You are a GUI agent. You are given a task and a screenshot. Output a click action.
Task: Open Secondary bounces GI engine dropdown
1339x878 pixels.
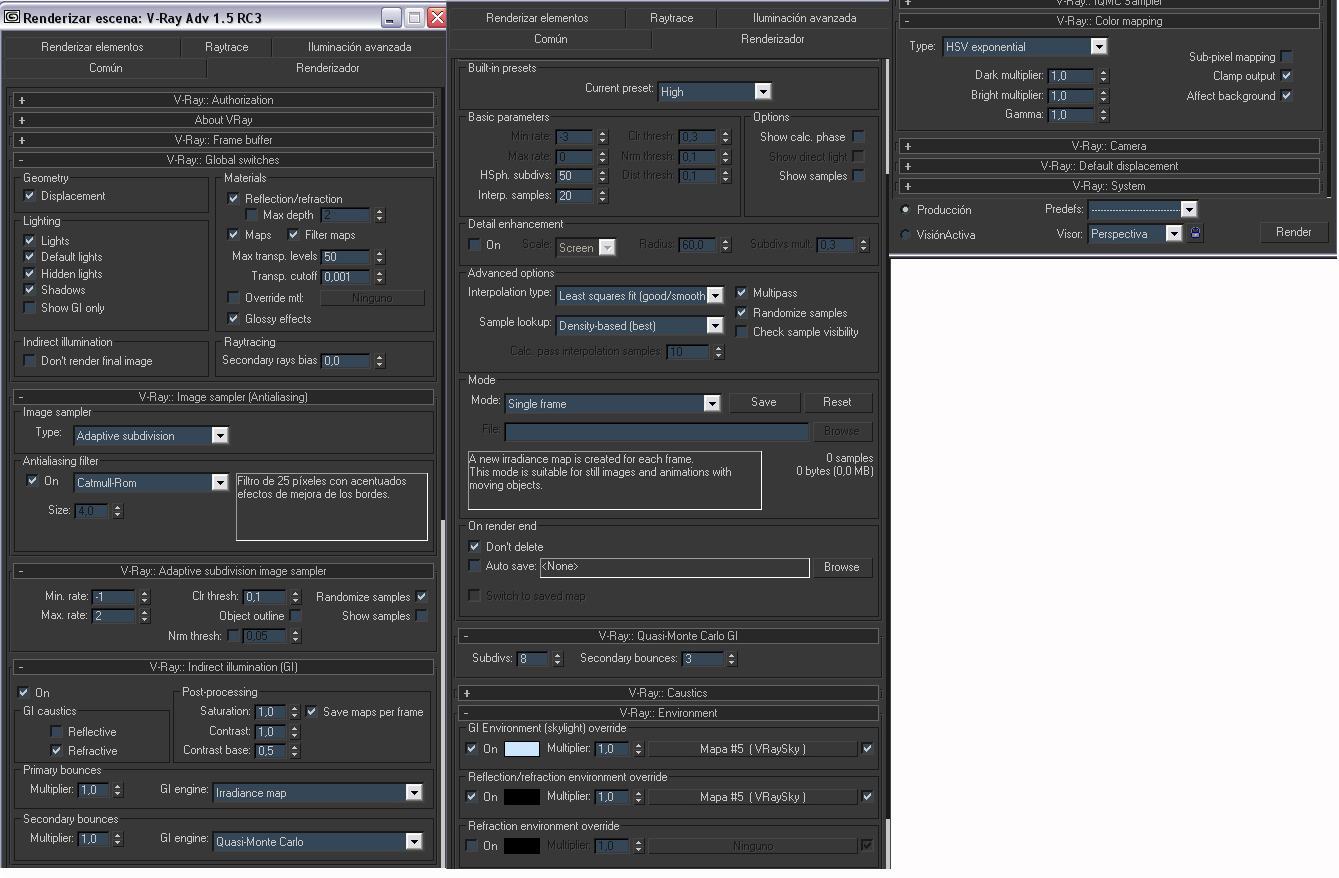[319, 842]
